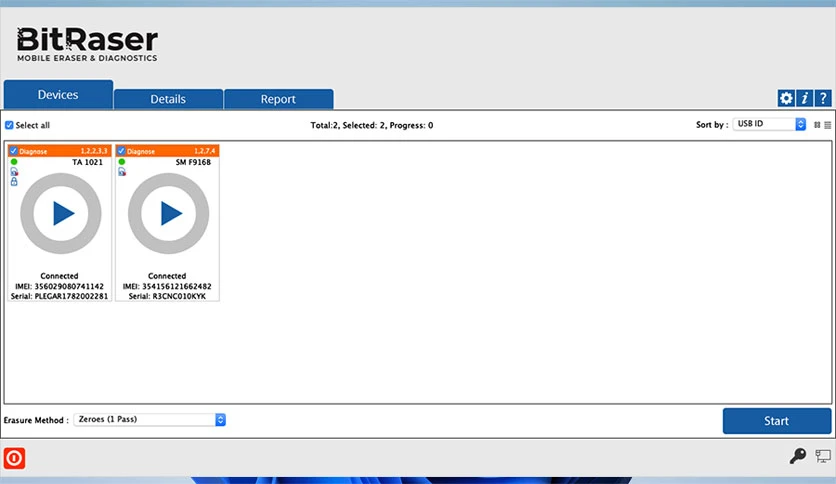Click the USB ID 1,2,7,4 label

(x=205, y=151)
